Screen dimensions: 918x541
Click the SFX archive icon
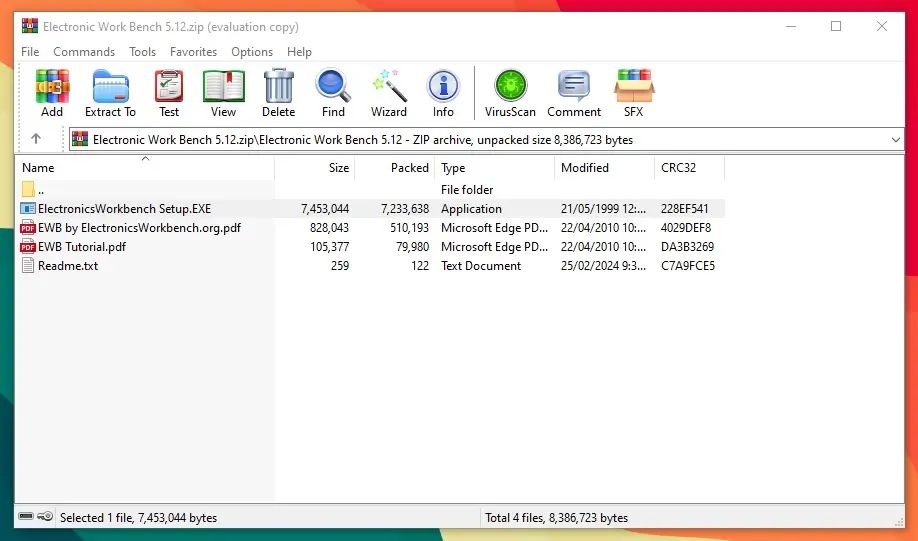click(x=633, y=86)
